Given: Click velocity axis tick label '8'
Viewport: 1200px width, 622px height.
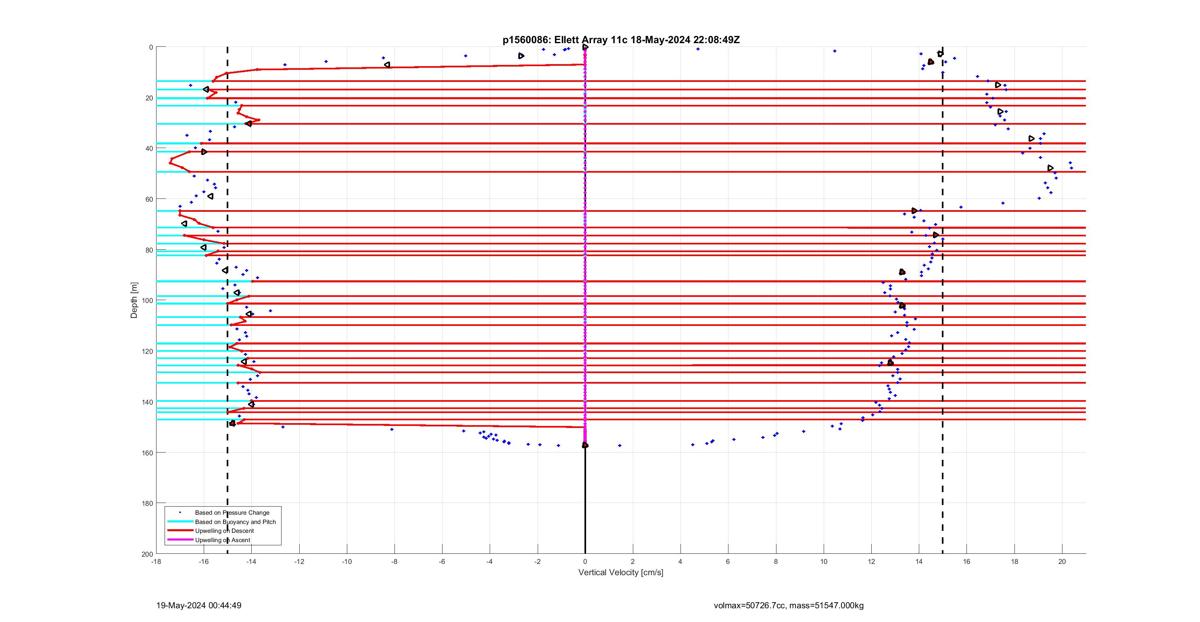Looking at the screenshot, I should (x=776, y=561).
